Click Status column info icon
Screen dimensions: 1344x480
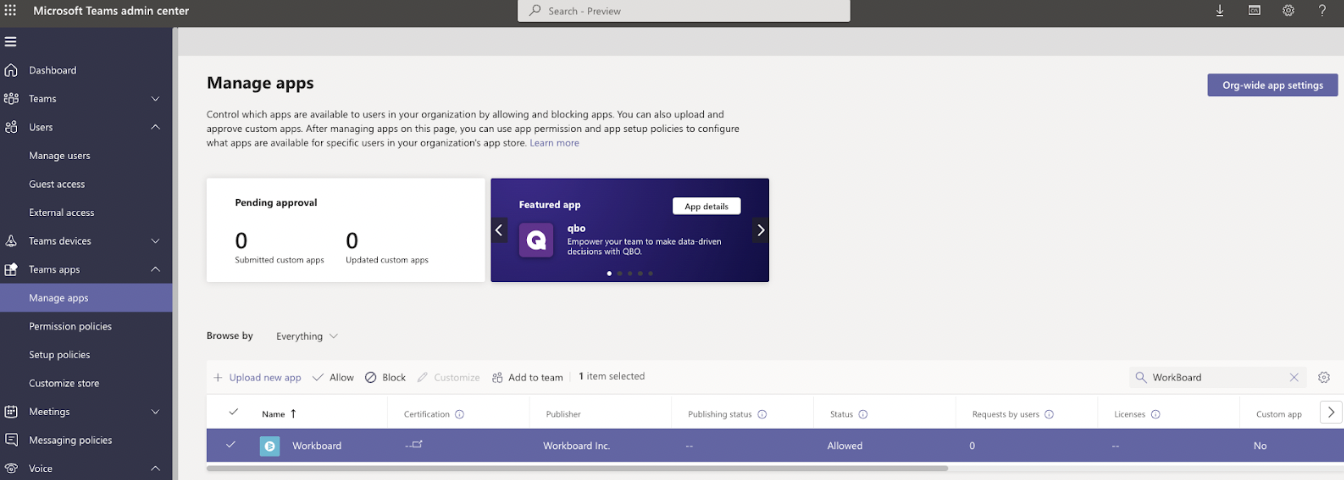[863, 414]
